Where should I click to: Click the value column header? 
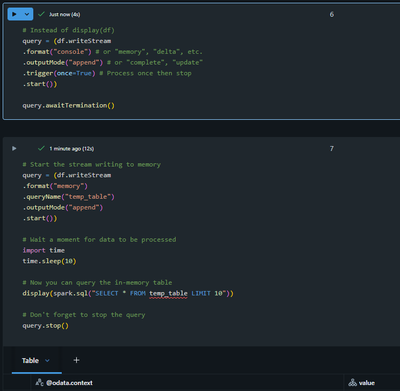[x=367, y=383]
